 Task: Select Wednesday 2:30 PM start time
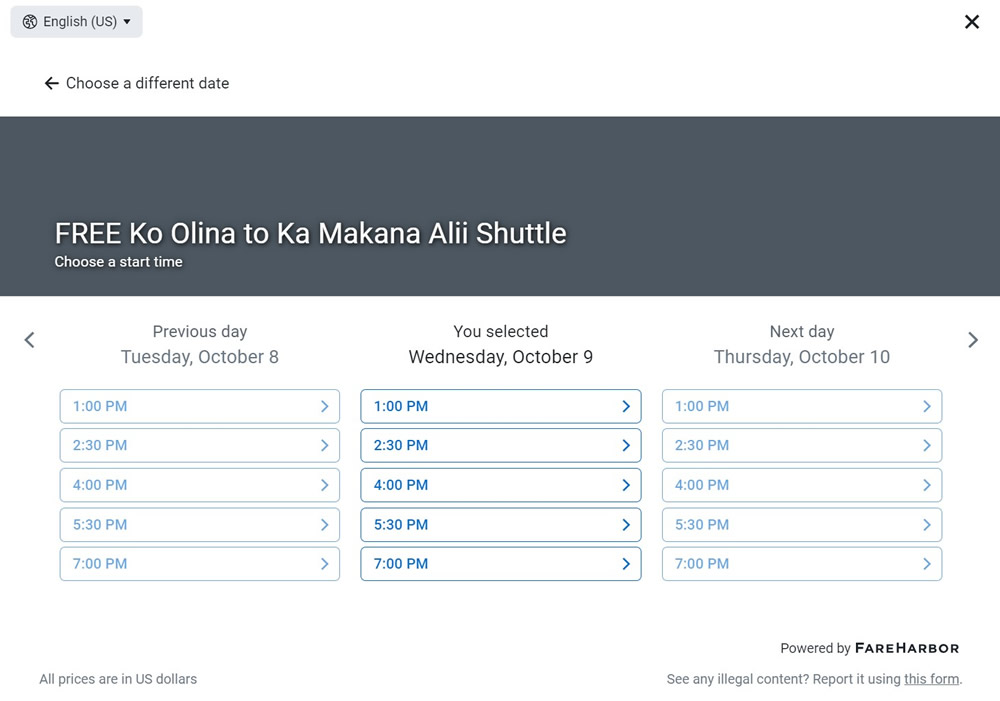(500, 445)
